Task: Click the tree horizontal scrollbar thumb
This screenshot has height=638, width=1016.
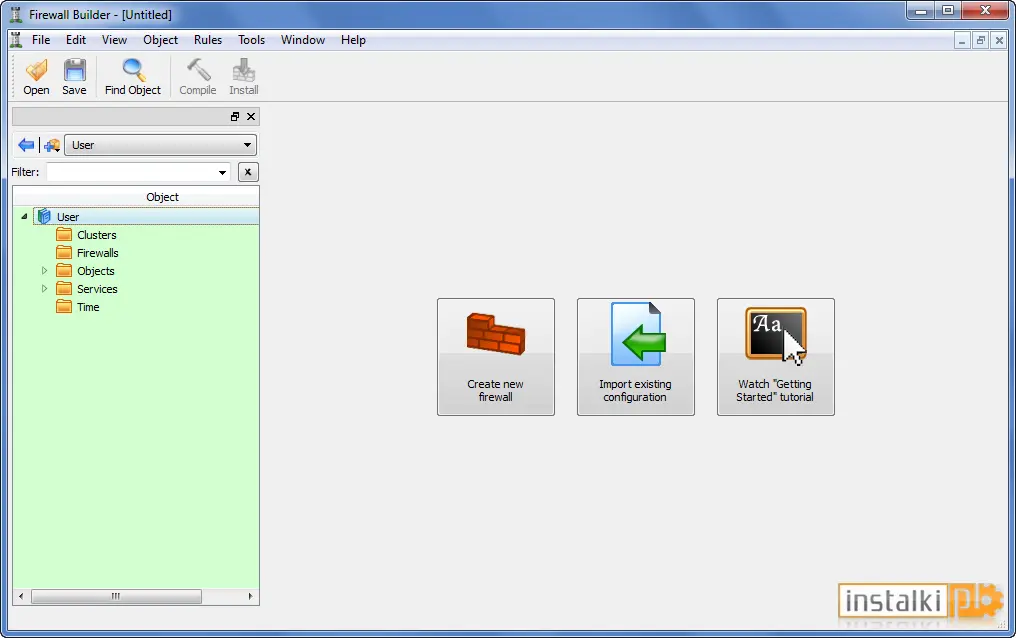Action: pyautogui.click(x=116, y=596)
